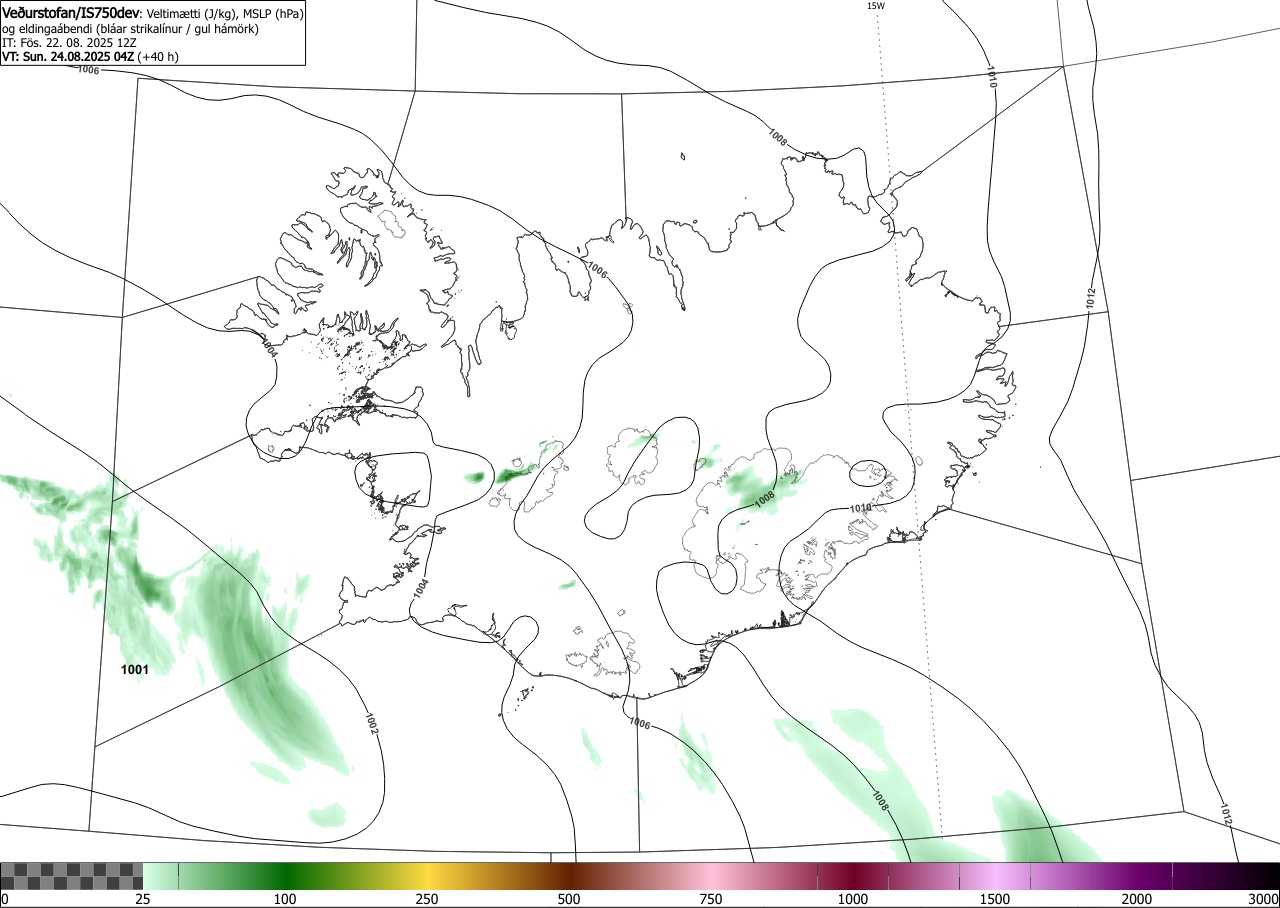Click the 15W longitude label
1280x908 pixels.
pos(875,6)
